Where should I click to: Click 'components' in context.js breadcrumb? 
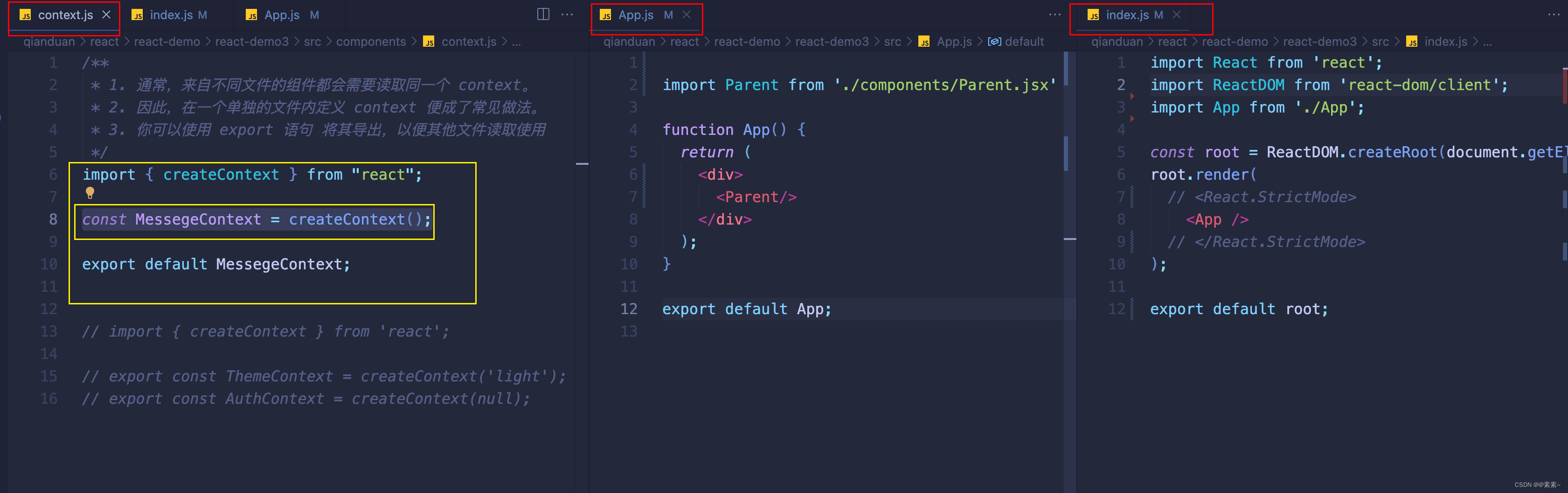(x=371, y=42)
